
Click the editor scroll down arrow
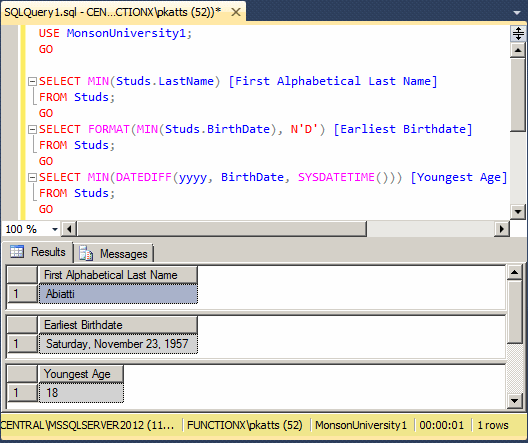coord(518,212)
